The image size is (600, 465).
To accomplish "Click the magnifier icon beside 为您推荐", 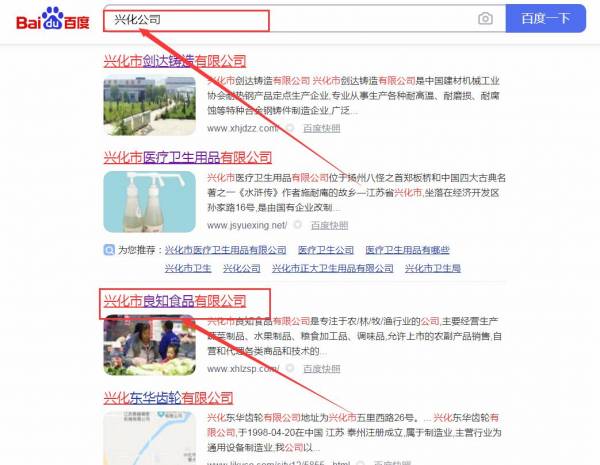I will (109, 250).
